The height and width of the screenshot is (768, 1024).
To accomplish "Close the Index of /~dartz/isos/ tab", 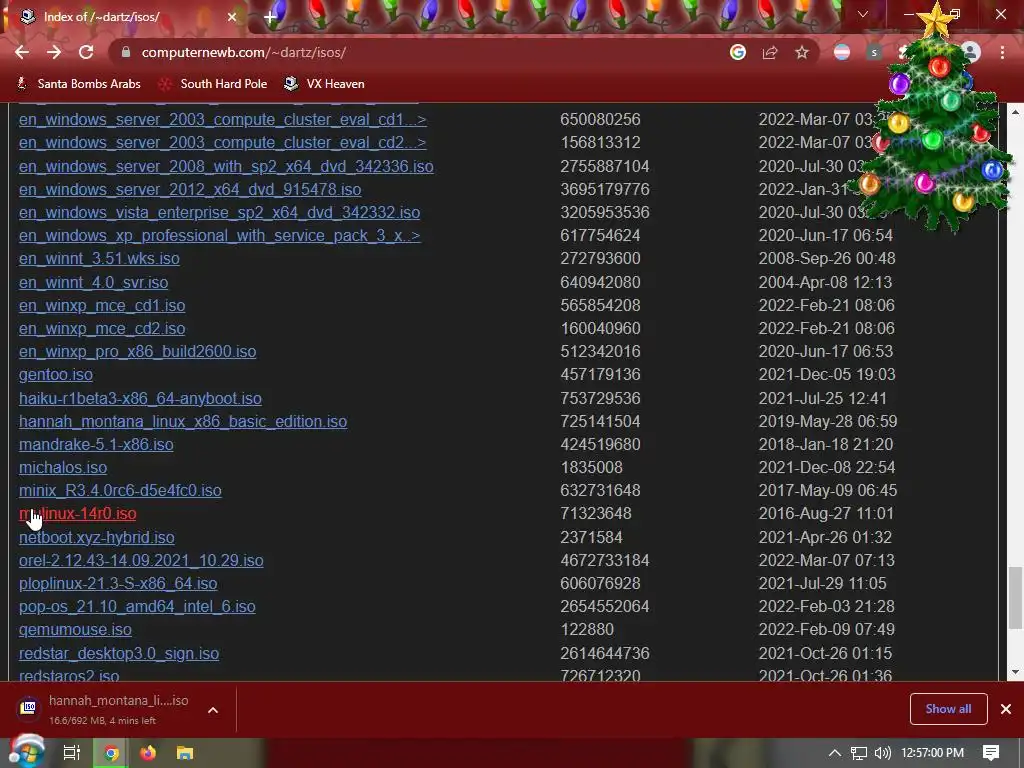I will pyautogui.click(x=232, y=17).
